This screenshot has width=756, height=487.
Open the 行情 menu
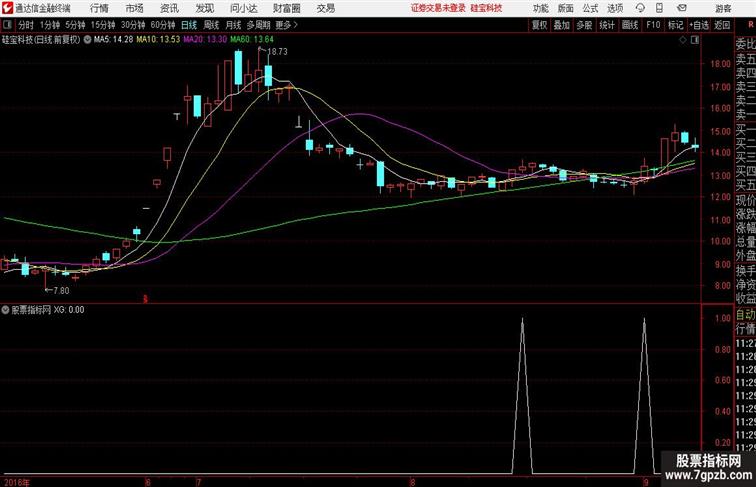click(x=99, y=8)
